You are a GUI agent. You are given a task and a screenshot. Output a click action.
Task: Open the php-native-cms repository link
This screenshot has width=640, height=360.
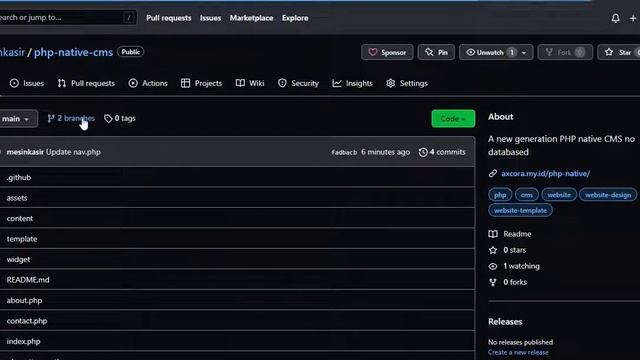coord(73,52)
